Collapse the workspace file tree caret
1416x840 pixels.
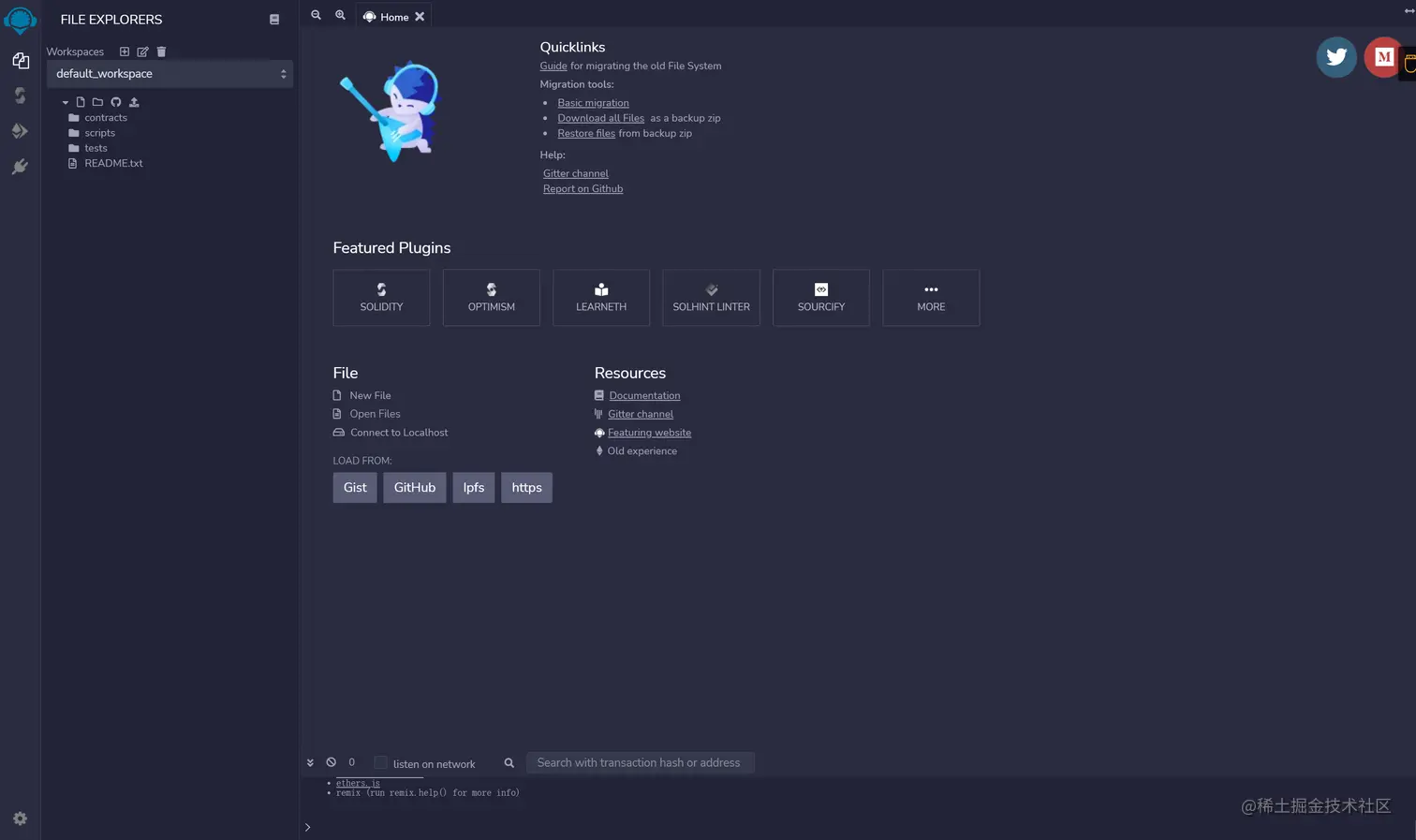click(x=65, y=102)
